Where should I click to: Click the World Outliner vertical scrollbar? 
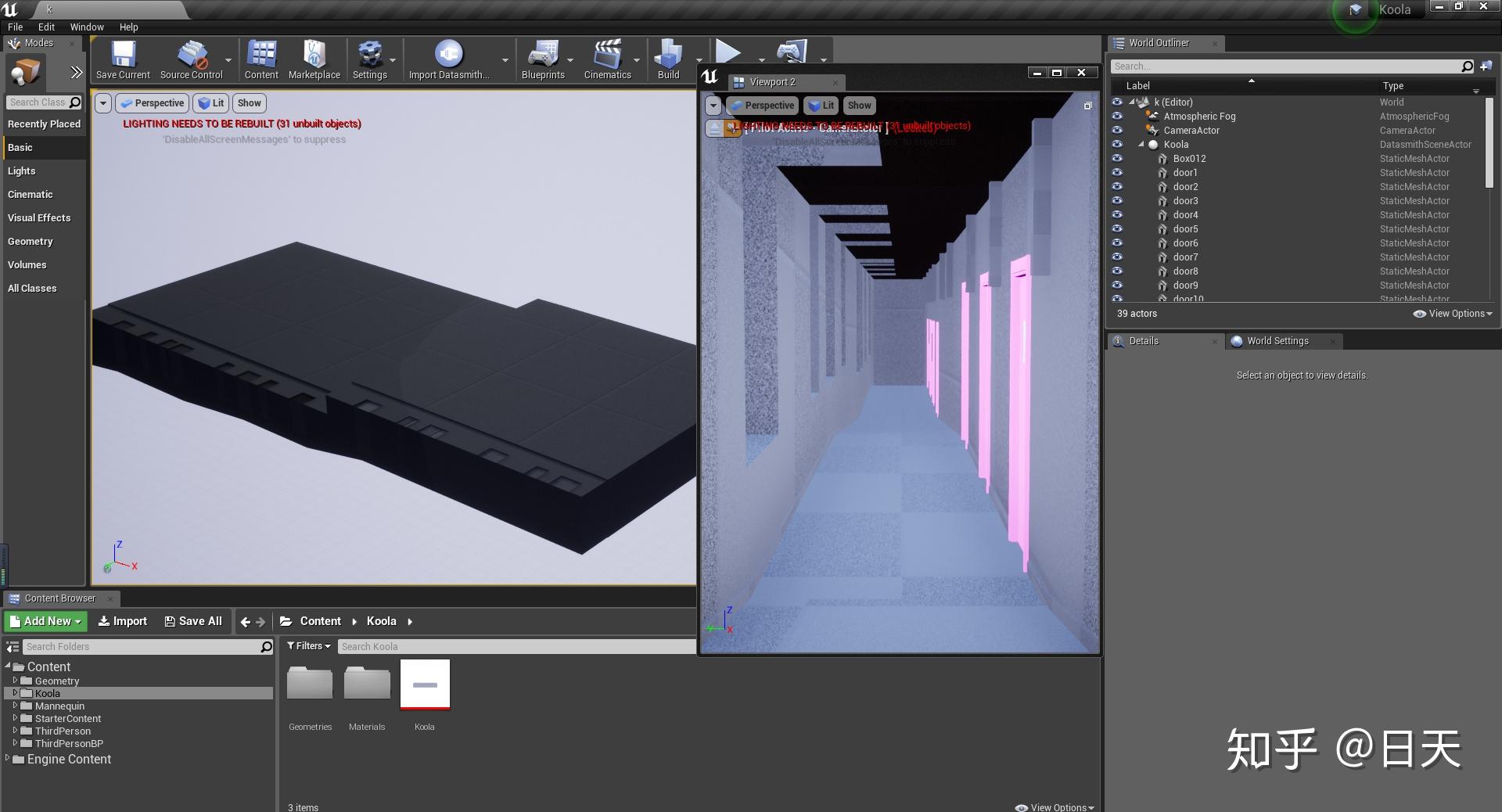pyautogui.click(x=1489, y=142)
